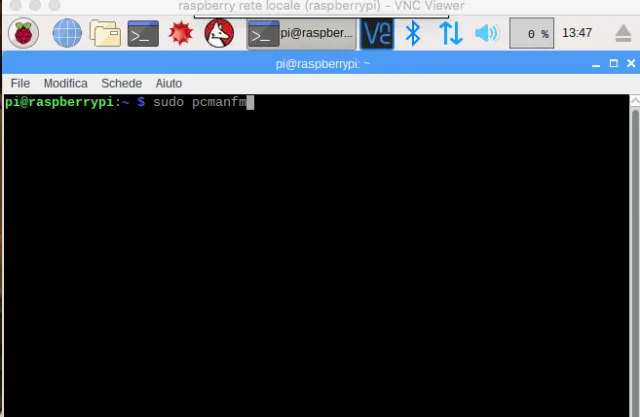
Task: Click the 13:47 clock in the panel
Action: 577,33
